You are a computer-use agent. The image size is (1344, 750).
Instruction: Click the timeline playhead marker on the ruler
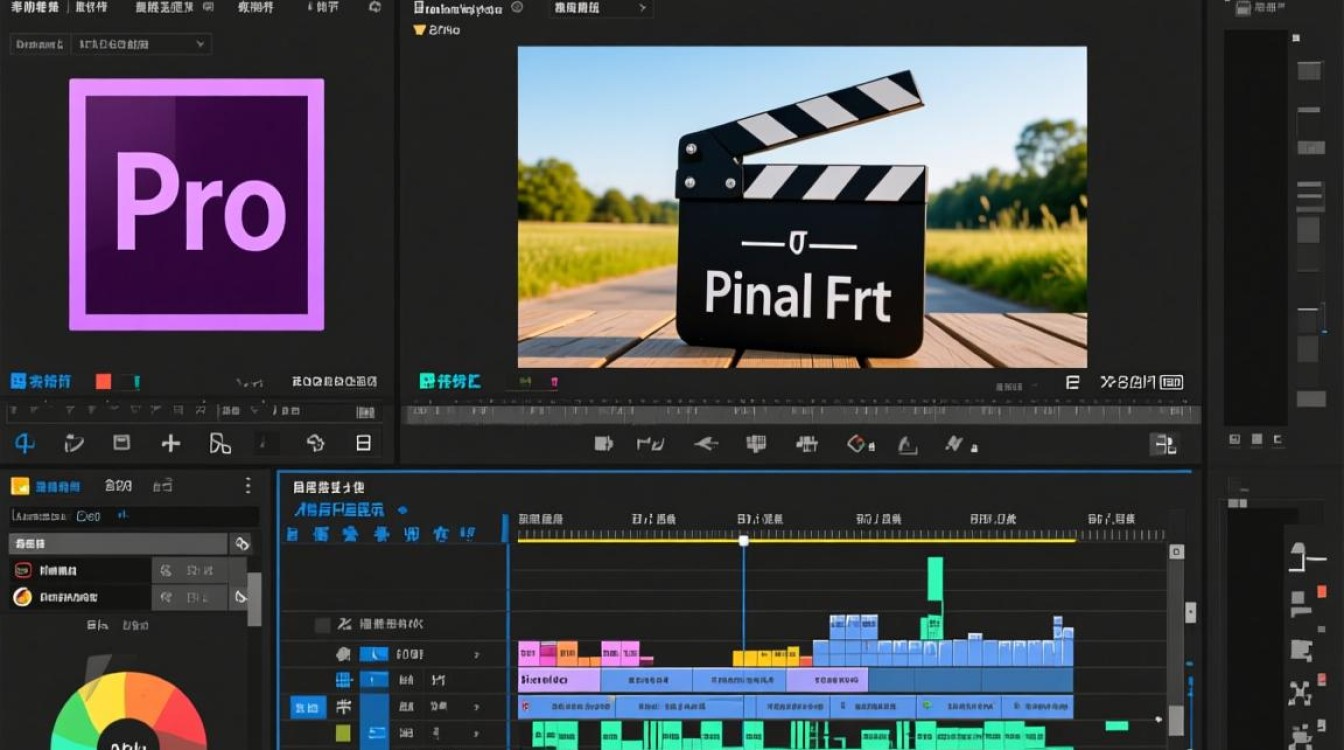pos(743,540)
